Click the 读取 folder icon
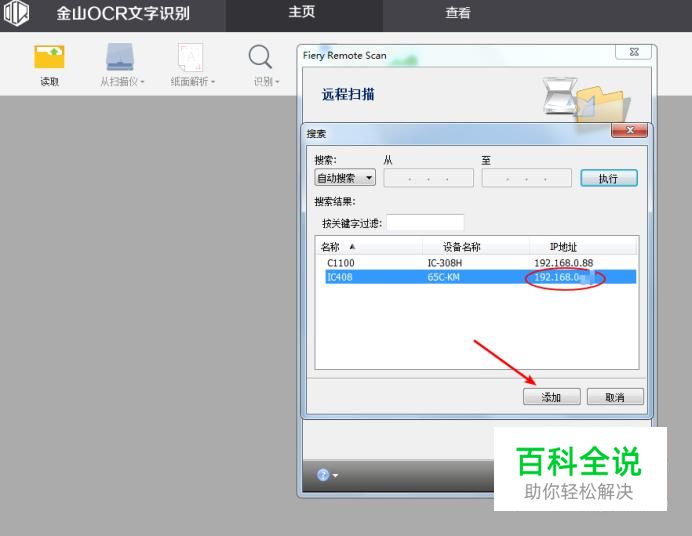 [x=49, y=57]
